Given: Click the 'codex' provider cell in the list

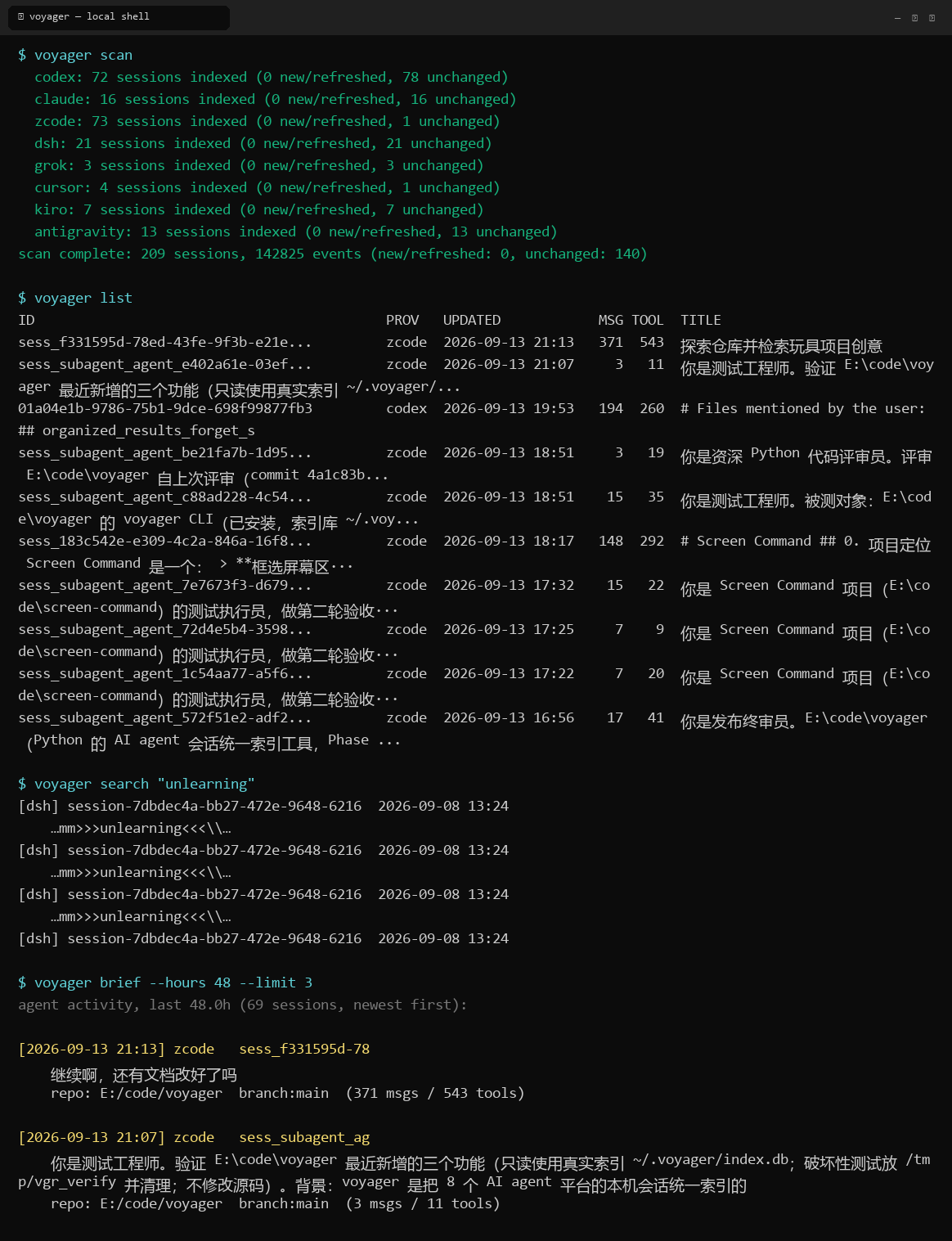Looking at the screenshot, I should (406, 408).
